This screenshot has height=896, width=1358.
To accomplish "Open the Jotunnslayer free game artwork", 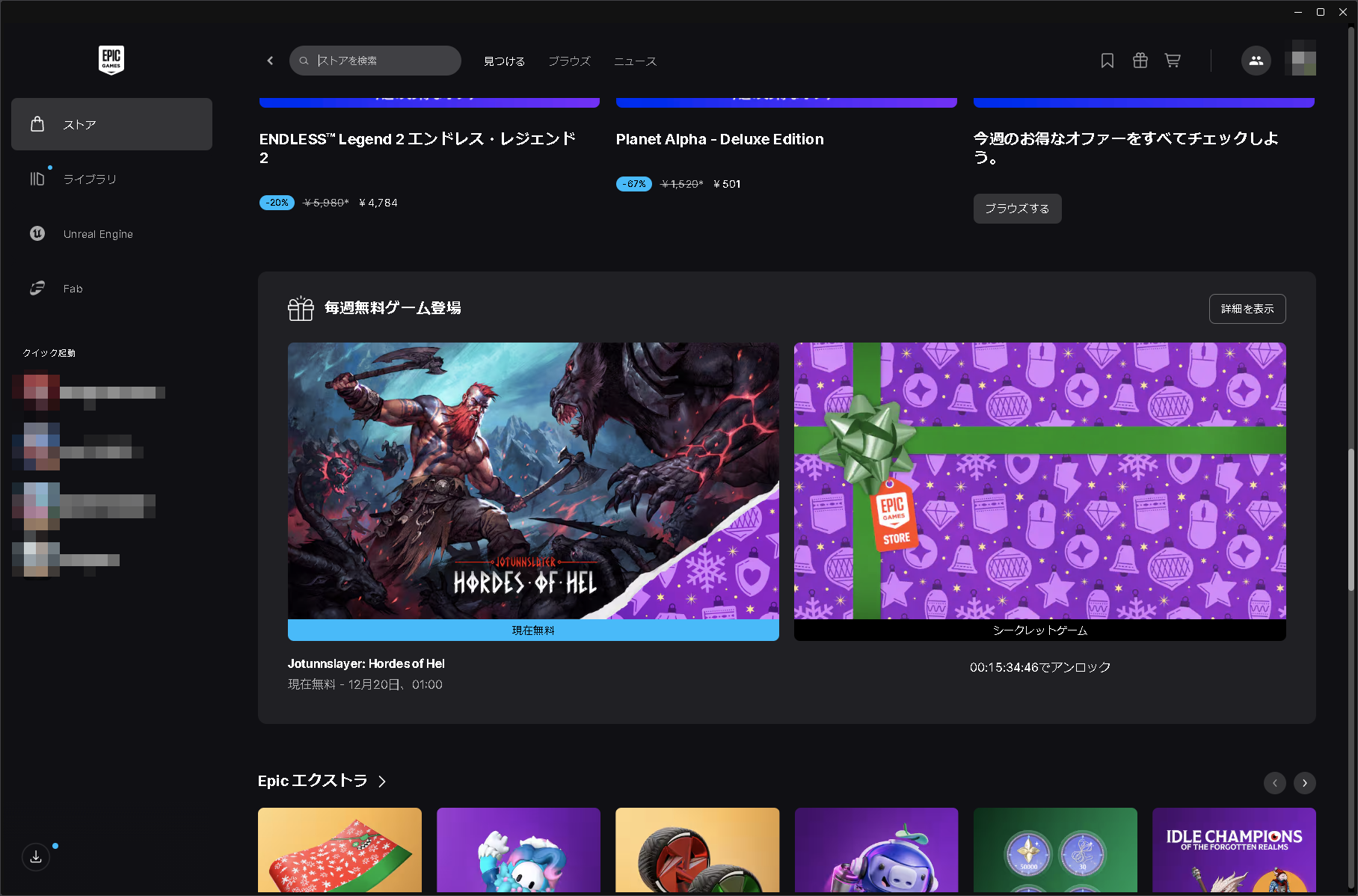I will pos(533,481).
